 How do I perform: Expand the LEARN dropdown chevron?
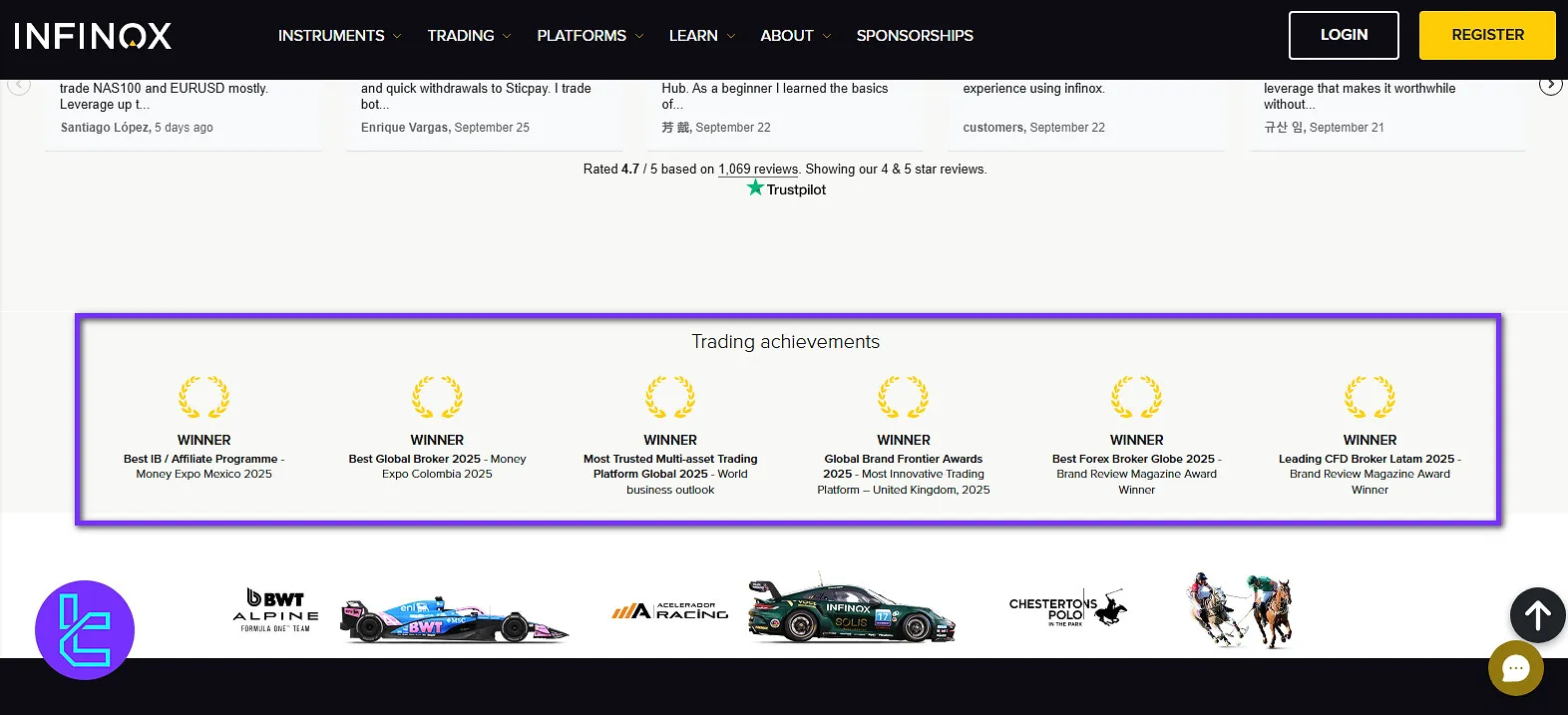click(x=731, y=36)
